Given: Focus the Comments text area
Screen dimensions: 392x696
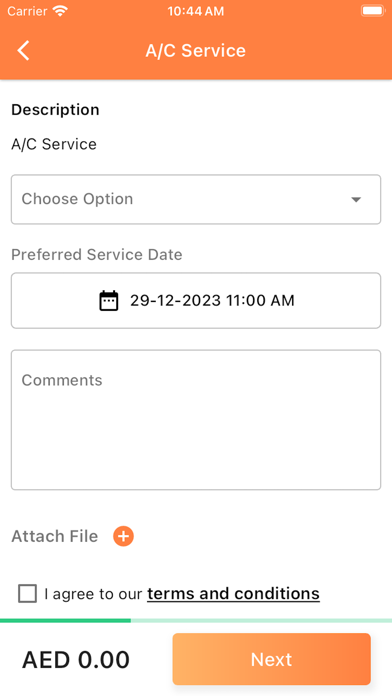Looking at the screenshot, I should tap(196, 420).
